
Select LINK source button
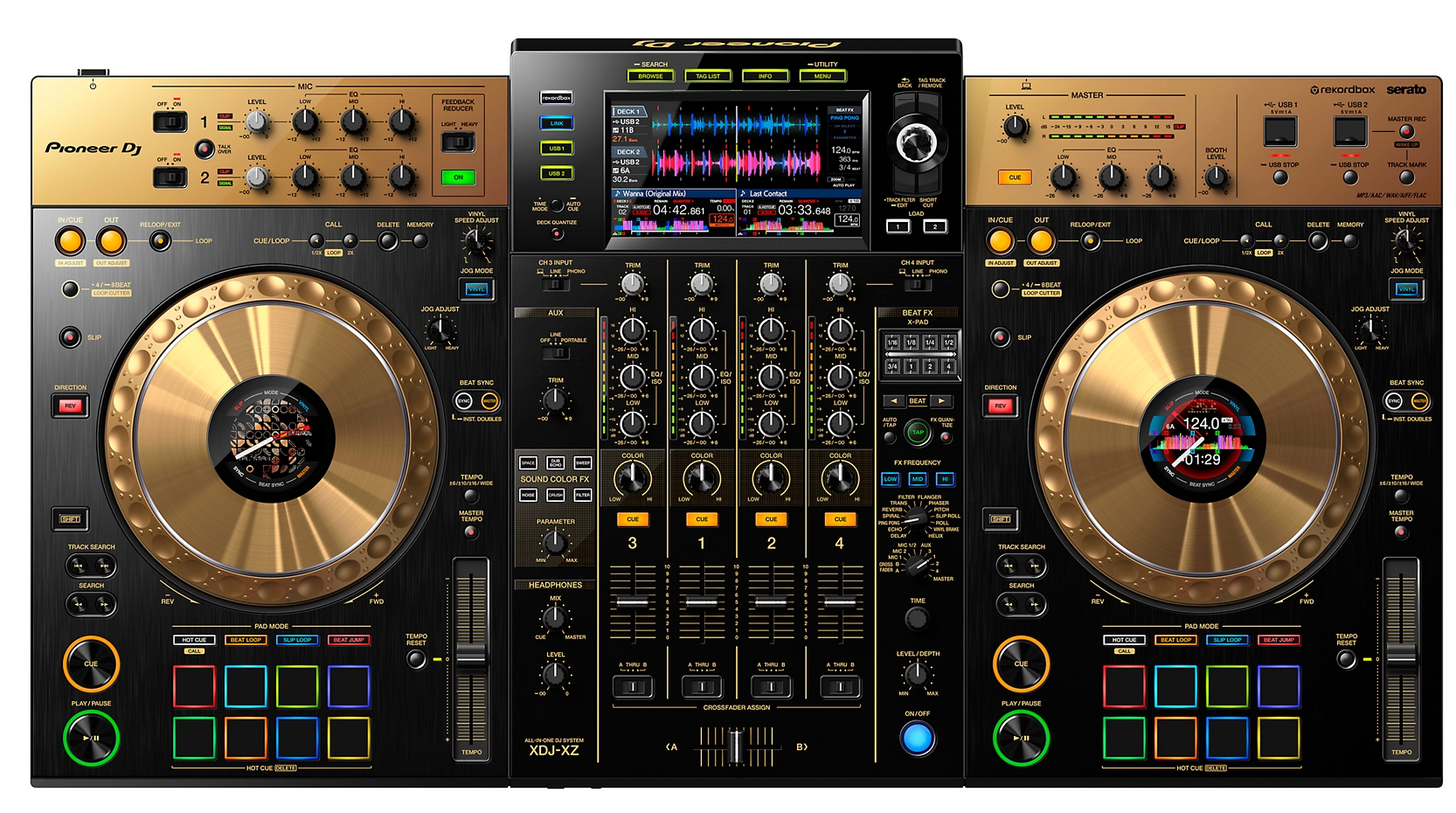[556, 123]
